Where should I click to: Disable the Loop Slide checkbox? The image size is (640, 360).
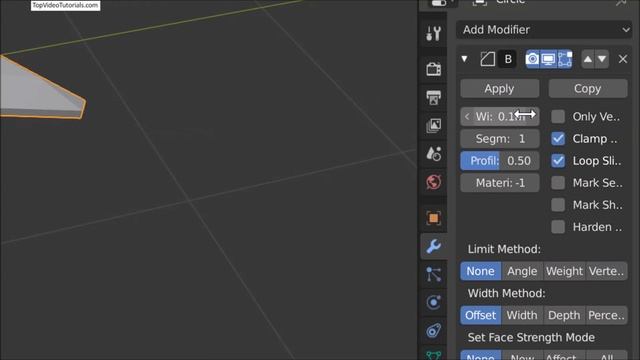[558, 161]
